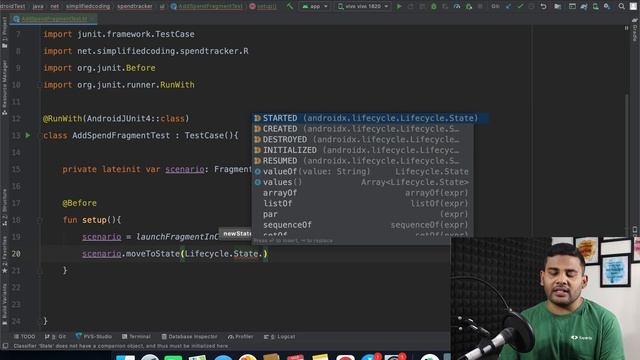Image resolution: width=640 pixels, height=360 pixels.
Task: Select RESUMED completion suggestion
Action: pos(362,160)
